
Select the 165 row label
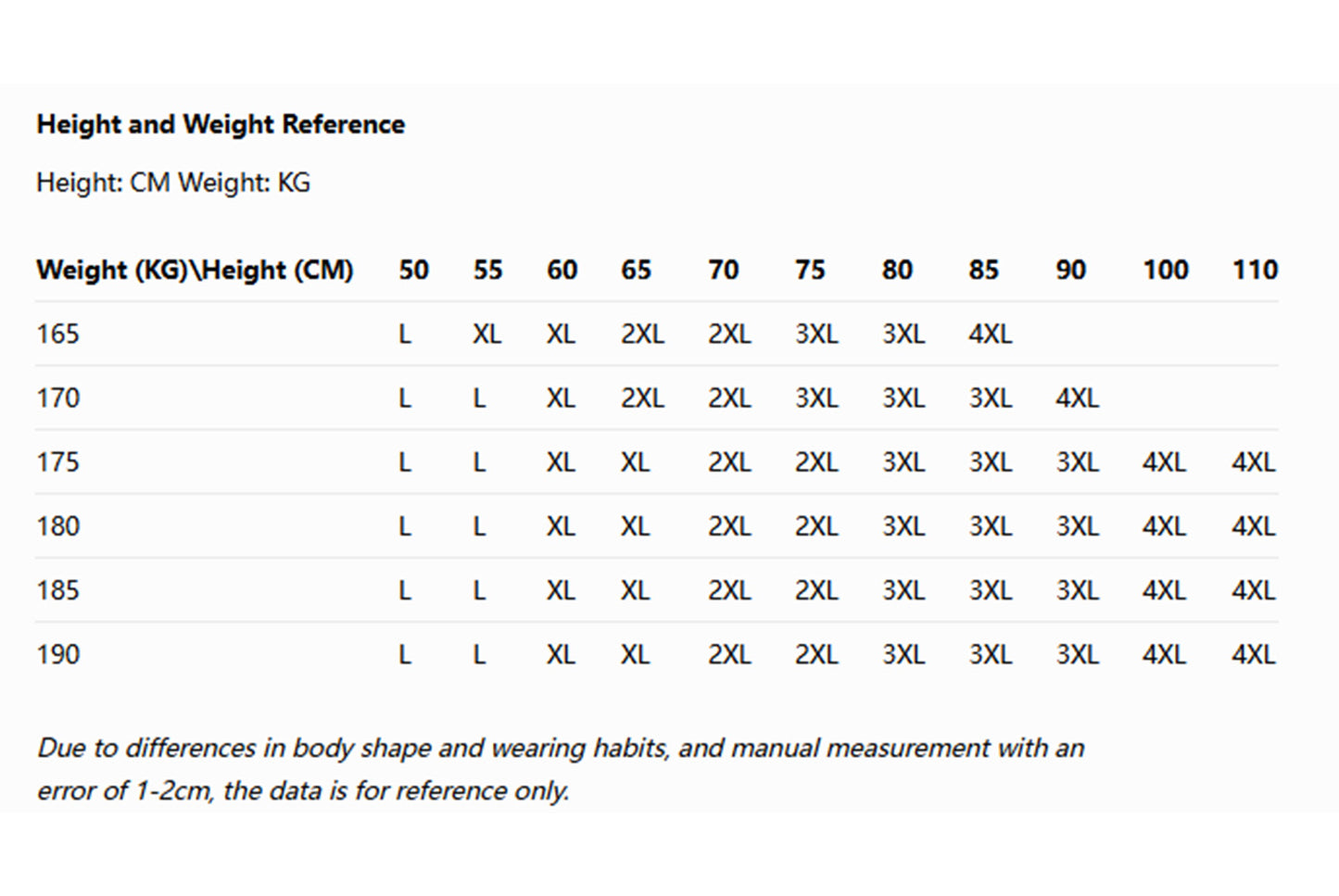57,334
